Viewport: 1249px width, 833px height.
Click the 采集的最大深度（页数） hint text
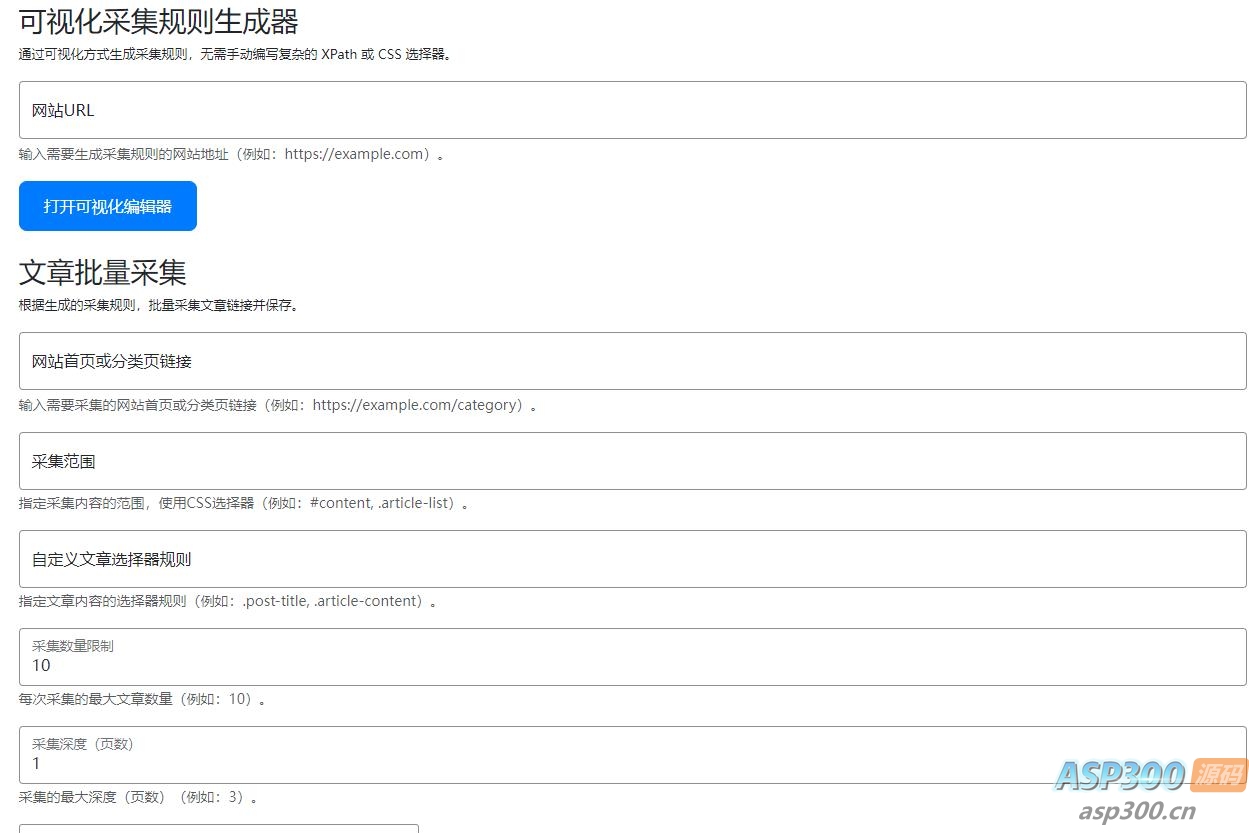[139, 797]
